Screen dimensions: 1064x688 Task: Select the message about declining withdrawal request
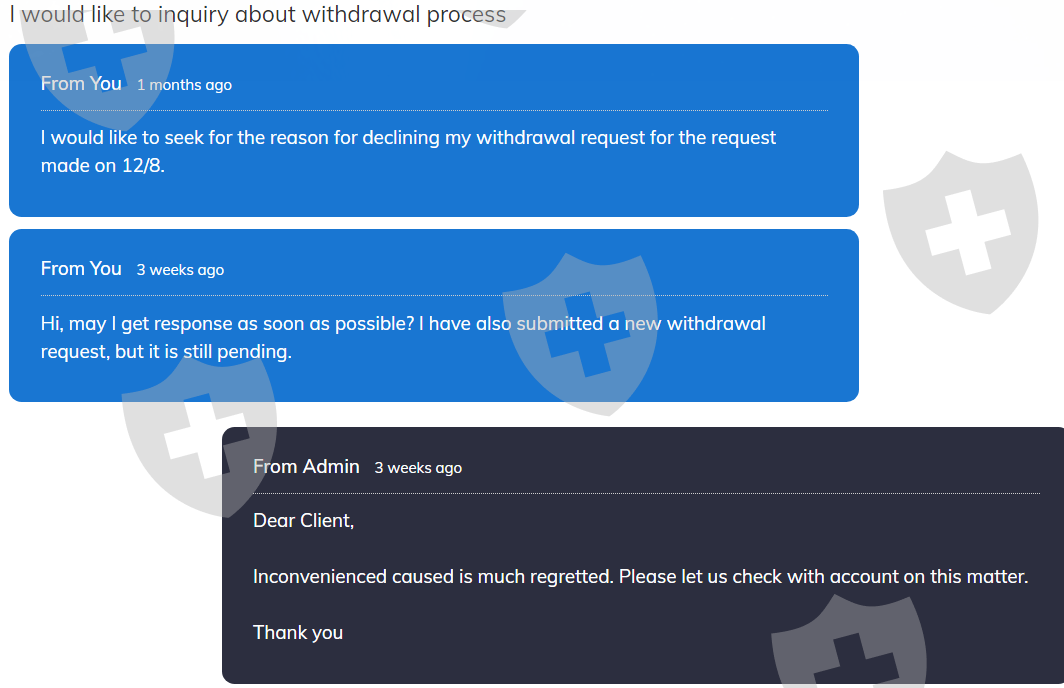tap(408, 151)
